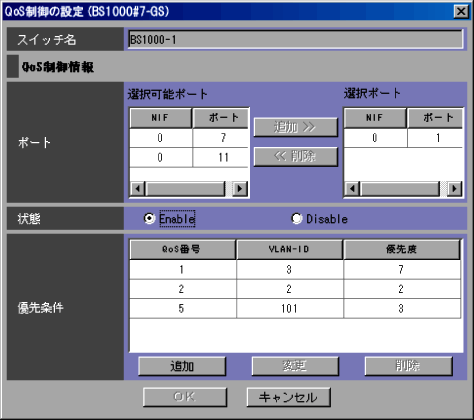Close the QoS制御の設定 dialog
The width and height of the screenshot is (474, 420).
(461, 12)
